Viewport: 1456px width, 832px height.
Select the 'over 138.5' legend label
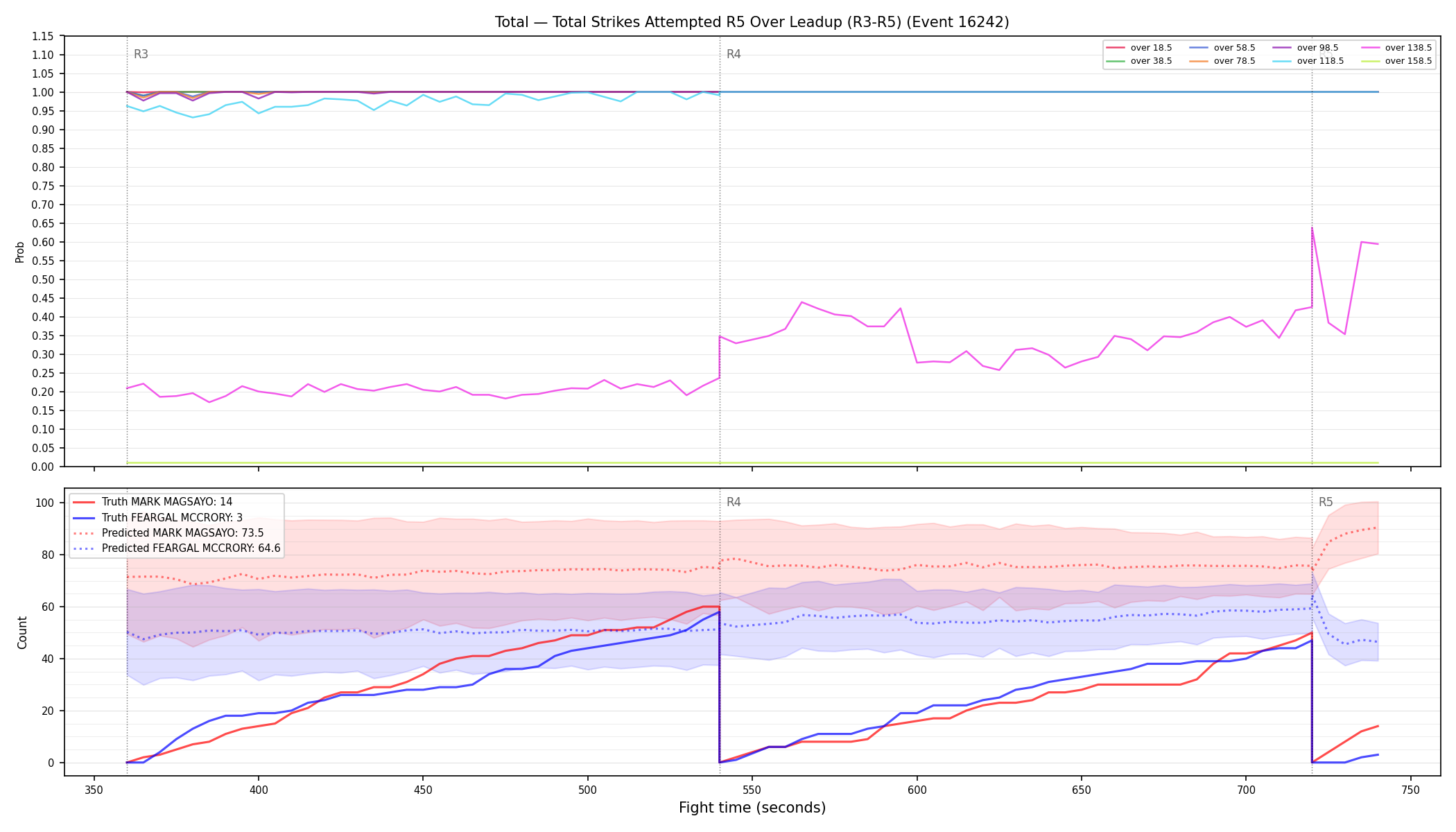1408,48
